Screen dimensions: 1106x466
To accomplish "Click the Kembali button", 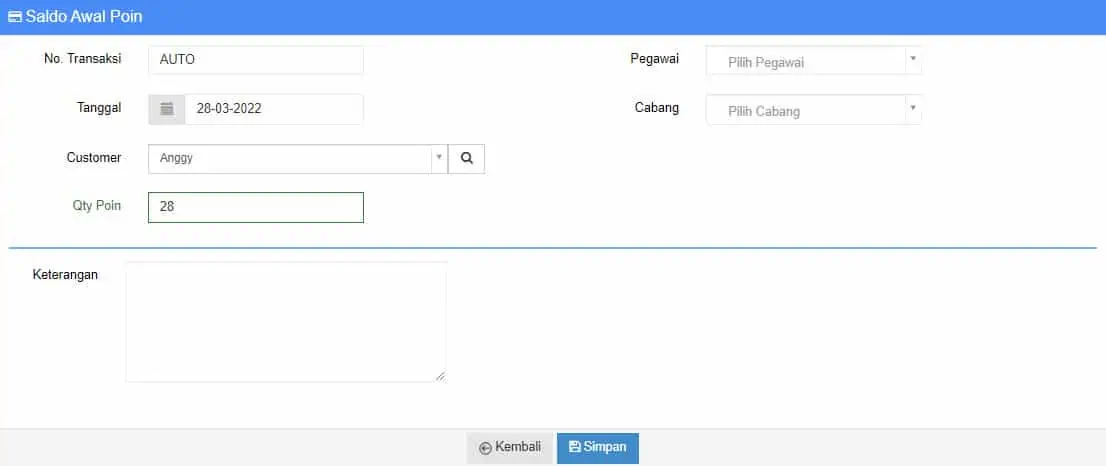I will [x=511, y=448].
